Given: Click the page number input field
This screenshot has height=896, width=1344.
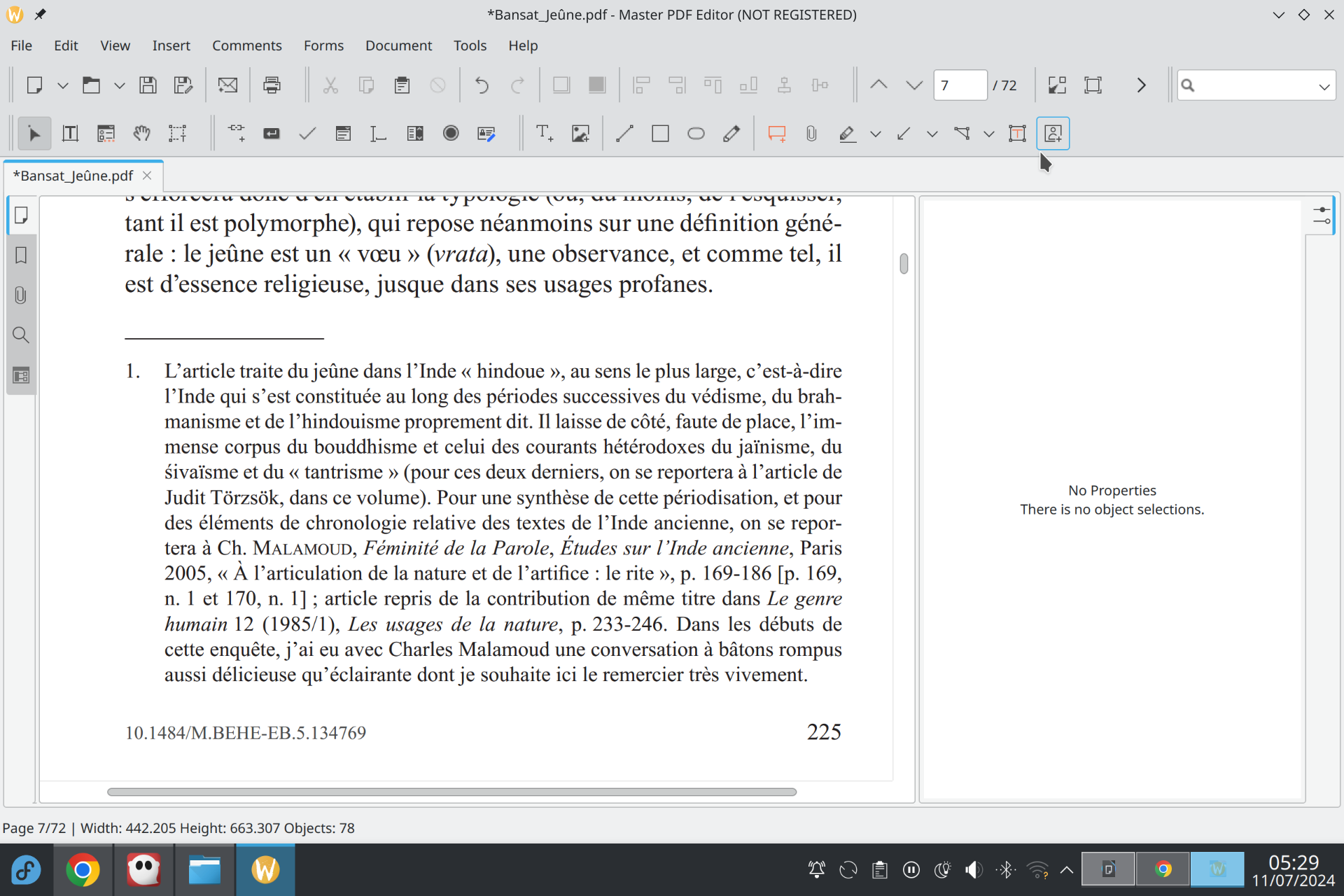Looking at the screenshot, I should (959, 85).
